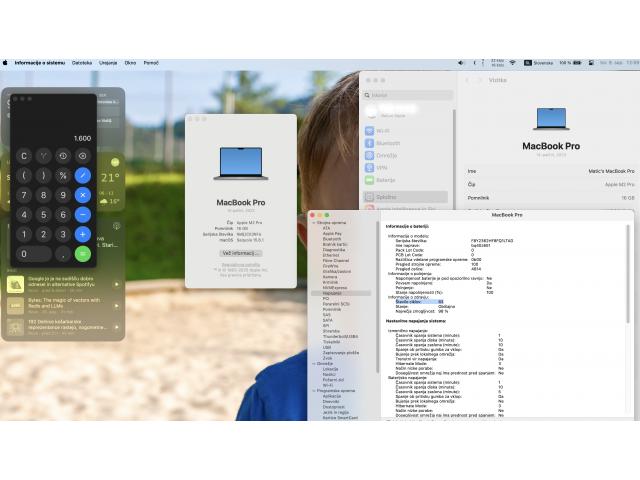Select Kamera in System Information sidebar

(330, 277)
